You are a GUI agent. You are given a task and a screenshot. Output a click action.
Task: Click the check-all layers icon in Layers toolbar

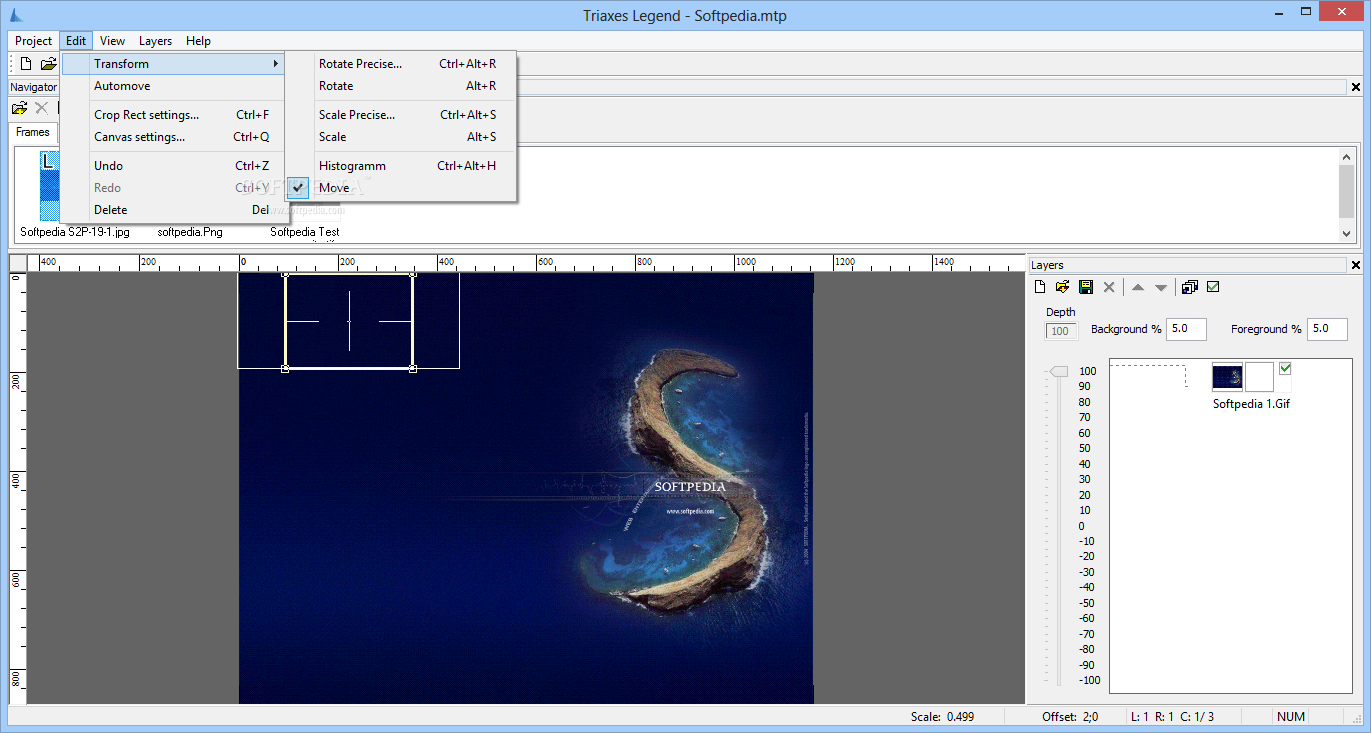[1213, 288]
